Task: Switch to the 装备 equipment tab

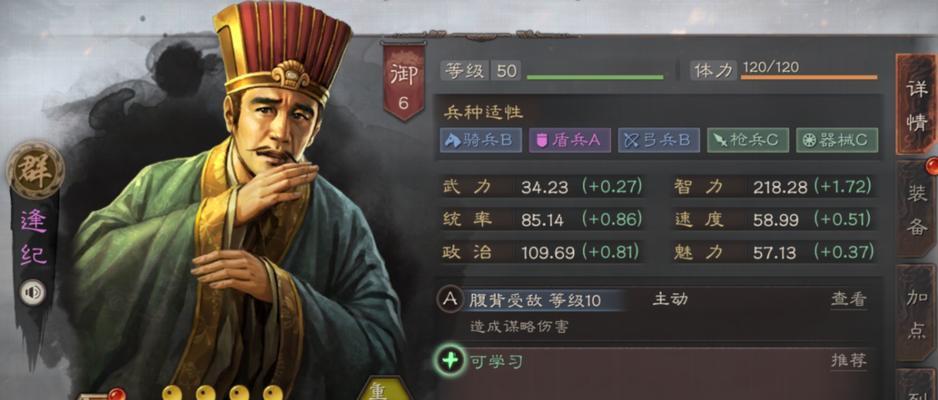Action: (x=916, y=209)
